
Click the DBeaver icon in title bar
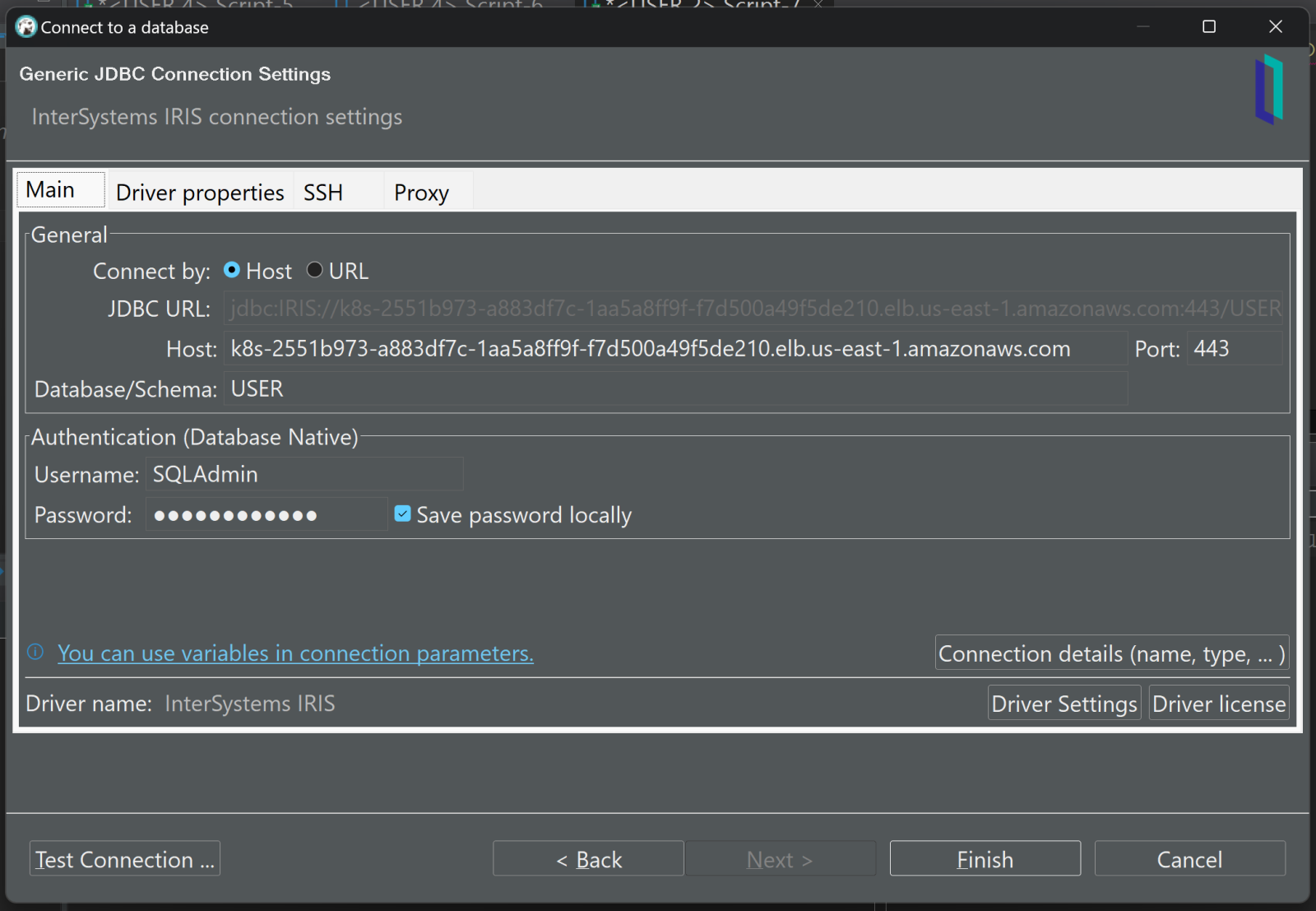(25, 27)
